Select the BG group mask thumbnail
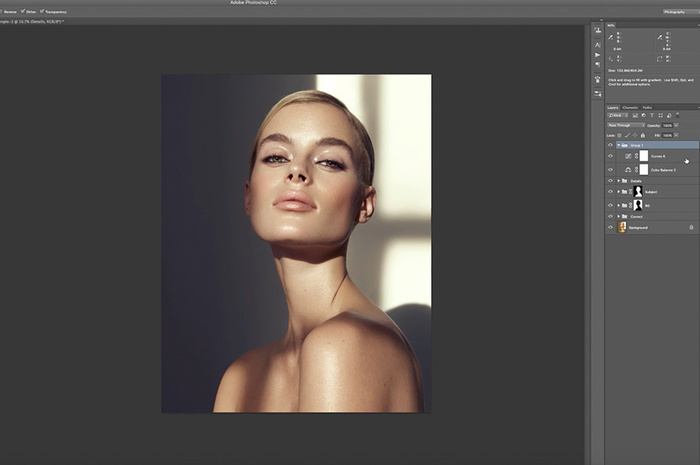The image size is (700, 465). click(638, 205)
